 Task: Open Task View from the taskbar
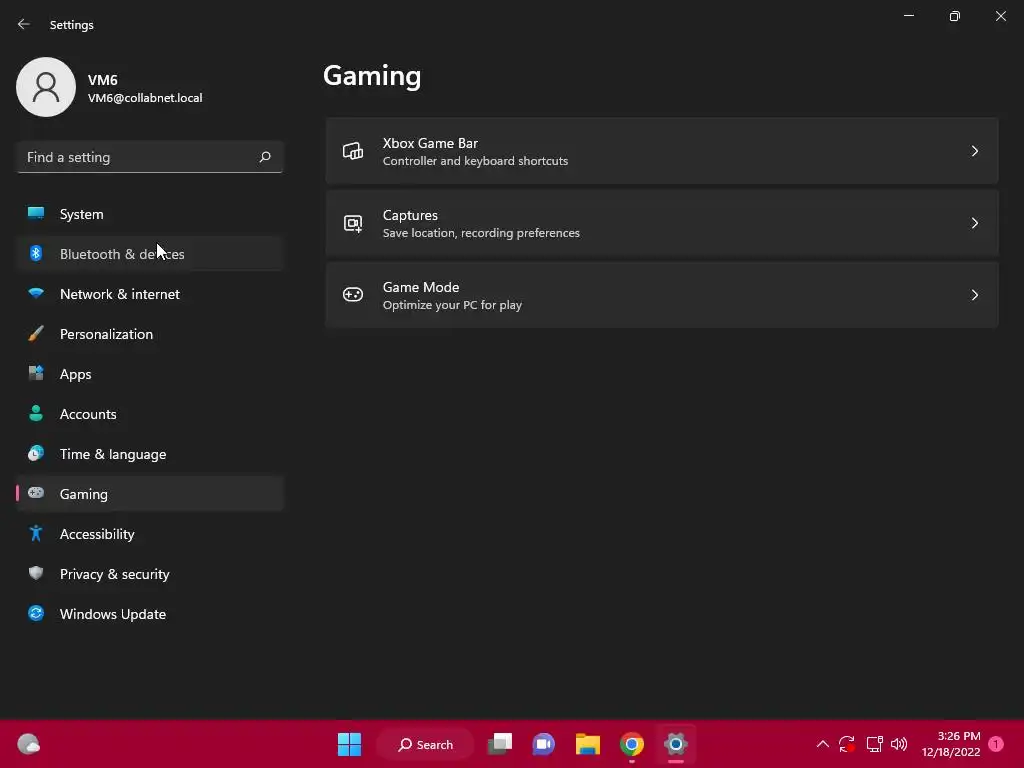pyautogui.click(x=500, y=744)
